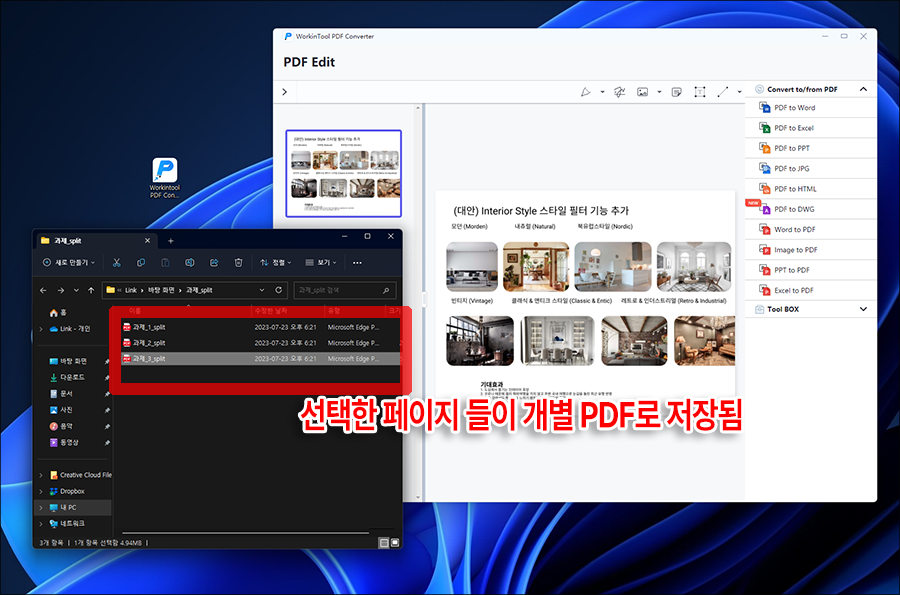Open 다운로드 in Explorer sidebar
This screenshot has height=595, width=900.
(x=67, y=377)
